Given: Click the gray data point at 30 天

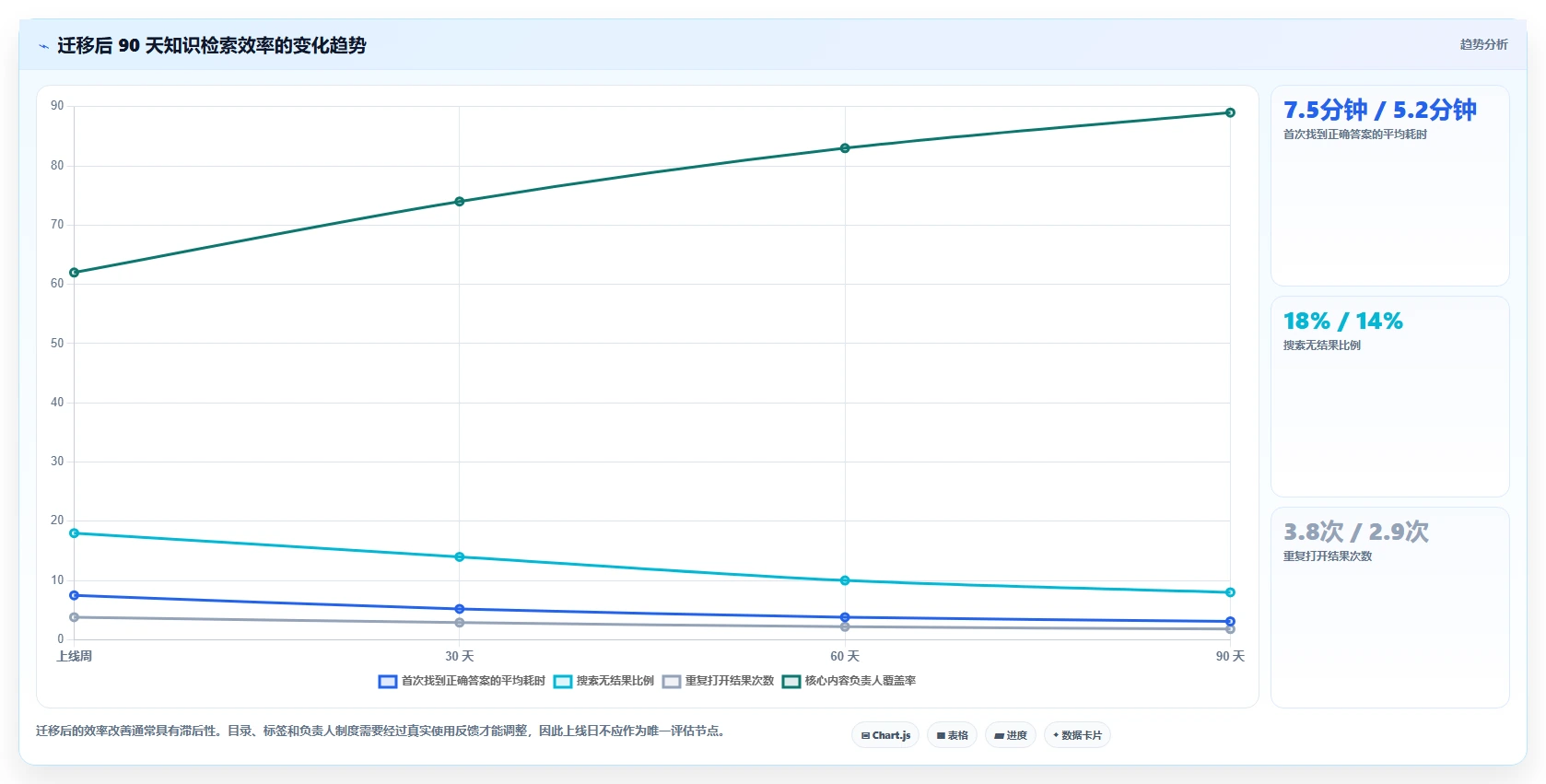Looking at the screenshot, I should point(460,623).
